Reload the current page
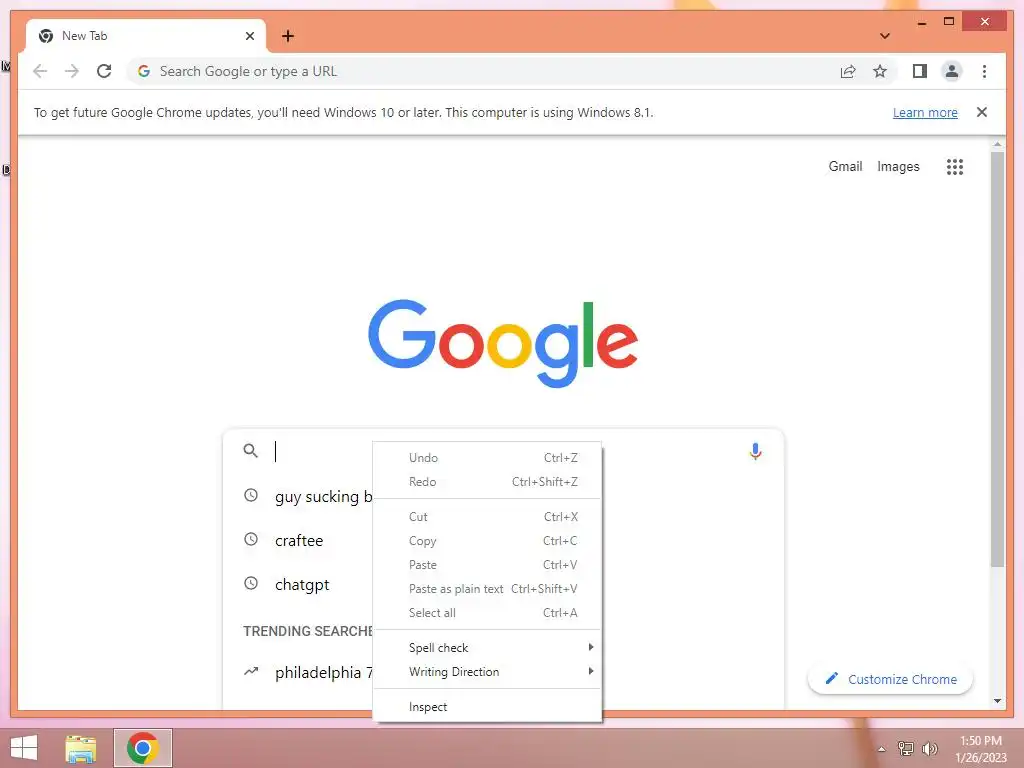Image resolution: width=1024 pixels, height=768 pixels. tap(104, 71)
